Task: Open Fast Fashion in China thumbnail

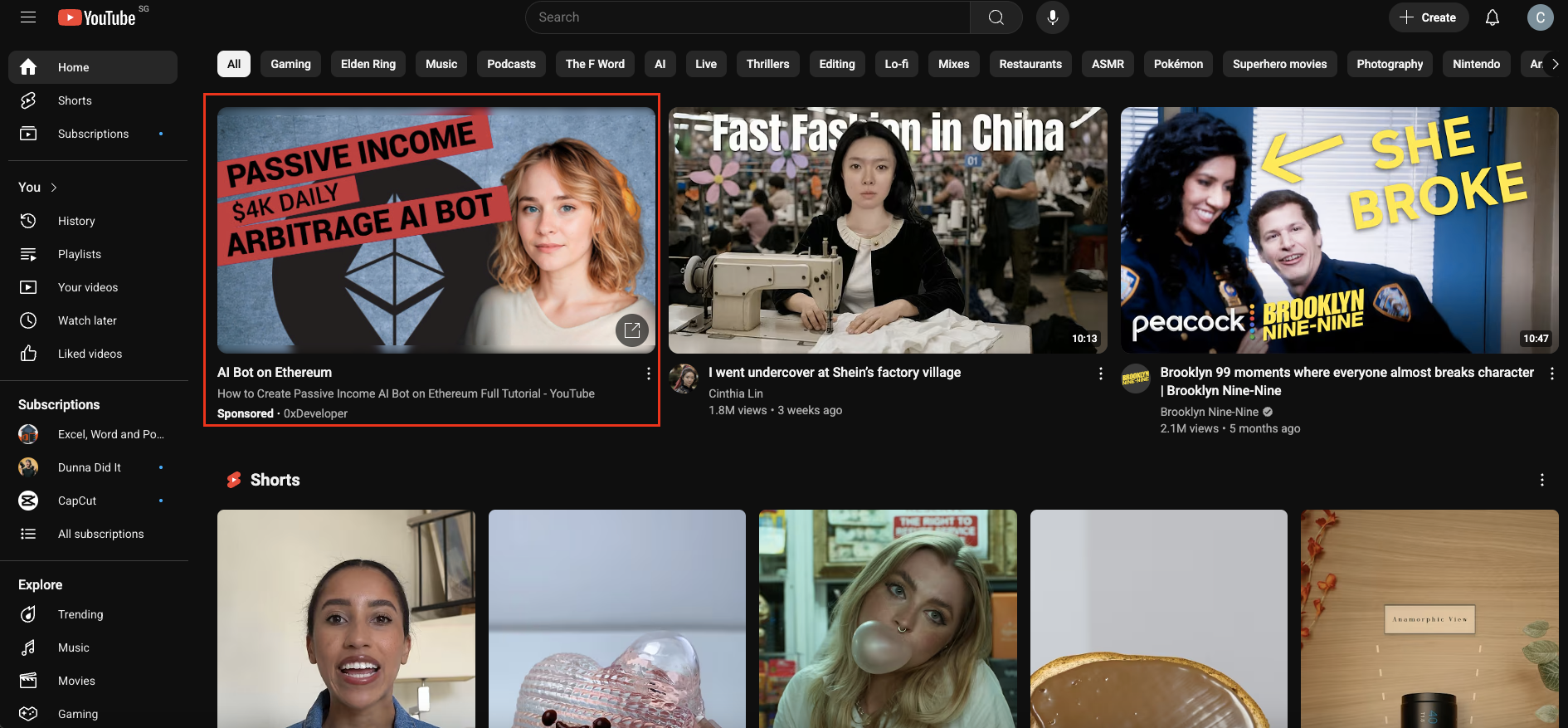Action: [x=888, y=230]
